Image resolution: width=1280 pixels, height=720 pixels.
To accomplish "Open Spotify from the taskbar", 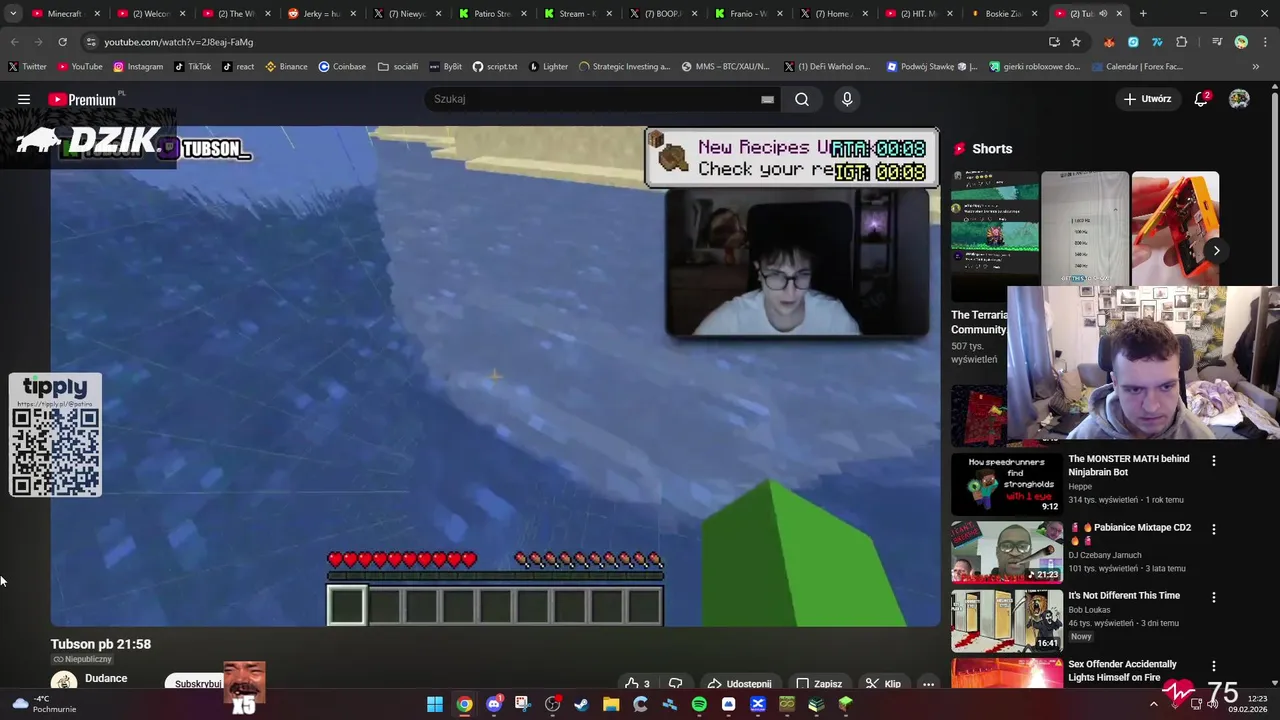I will tap(699, 704).
